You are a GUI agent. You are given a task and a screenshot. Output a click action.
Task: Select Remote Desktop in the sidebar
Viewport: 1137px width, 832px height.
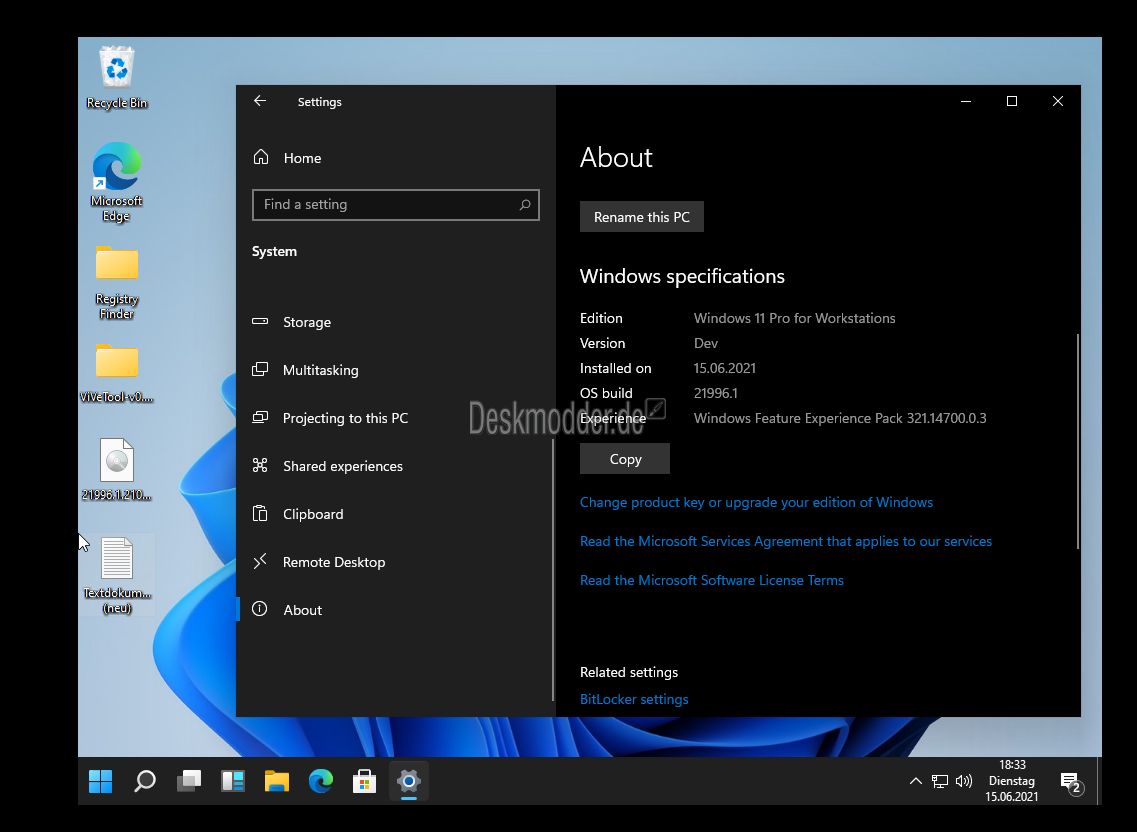[x=395, y=561]
